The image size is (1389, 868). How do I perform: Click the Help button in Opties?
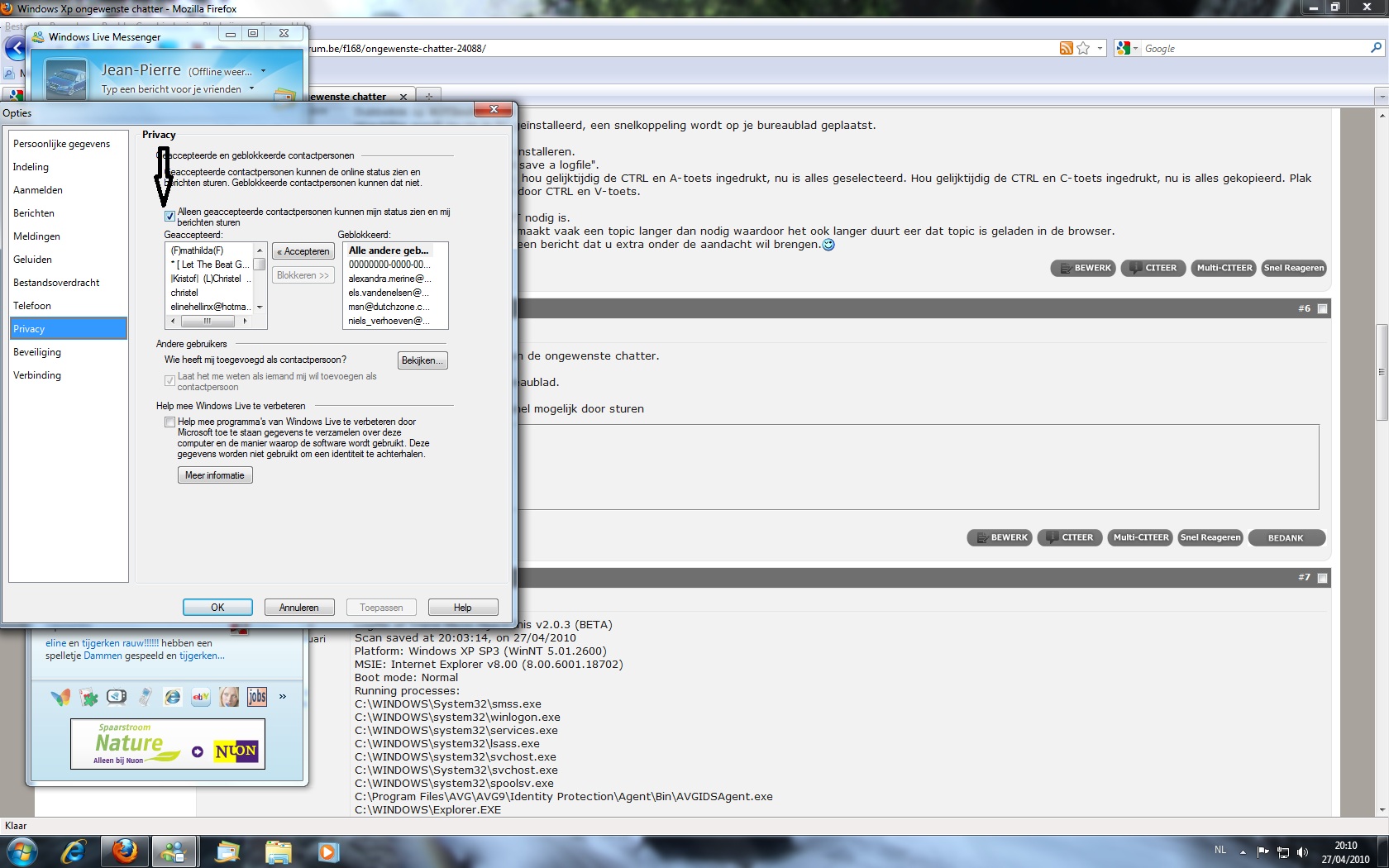click(x=463, y=608)
